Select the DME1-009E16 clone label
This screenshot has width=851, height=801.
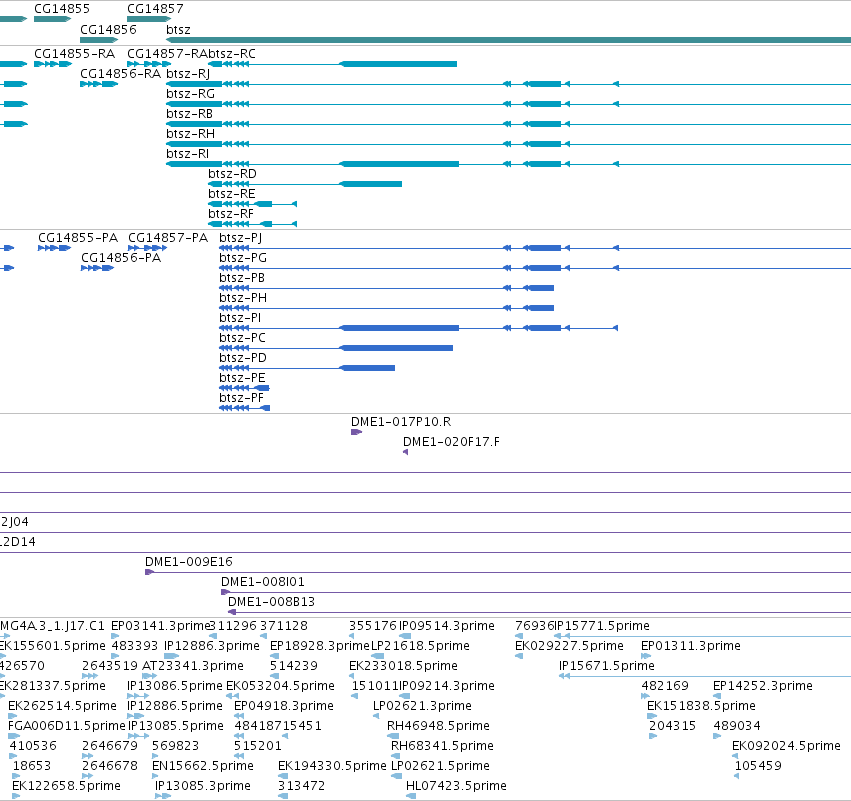click(x=188, y=562)
